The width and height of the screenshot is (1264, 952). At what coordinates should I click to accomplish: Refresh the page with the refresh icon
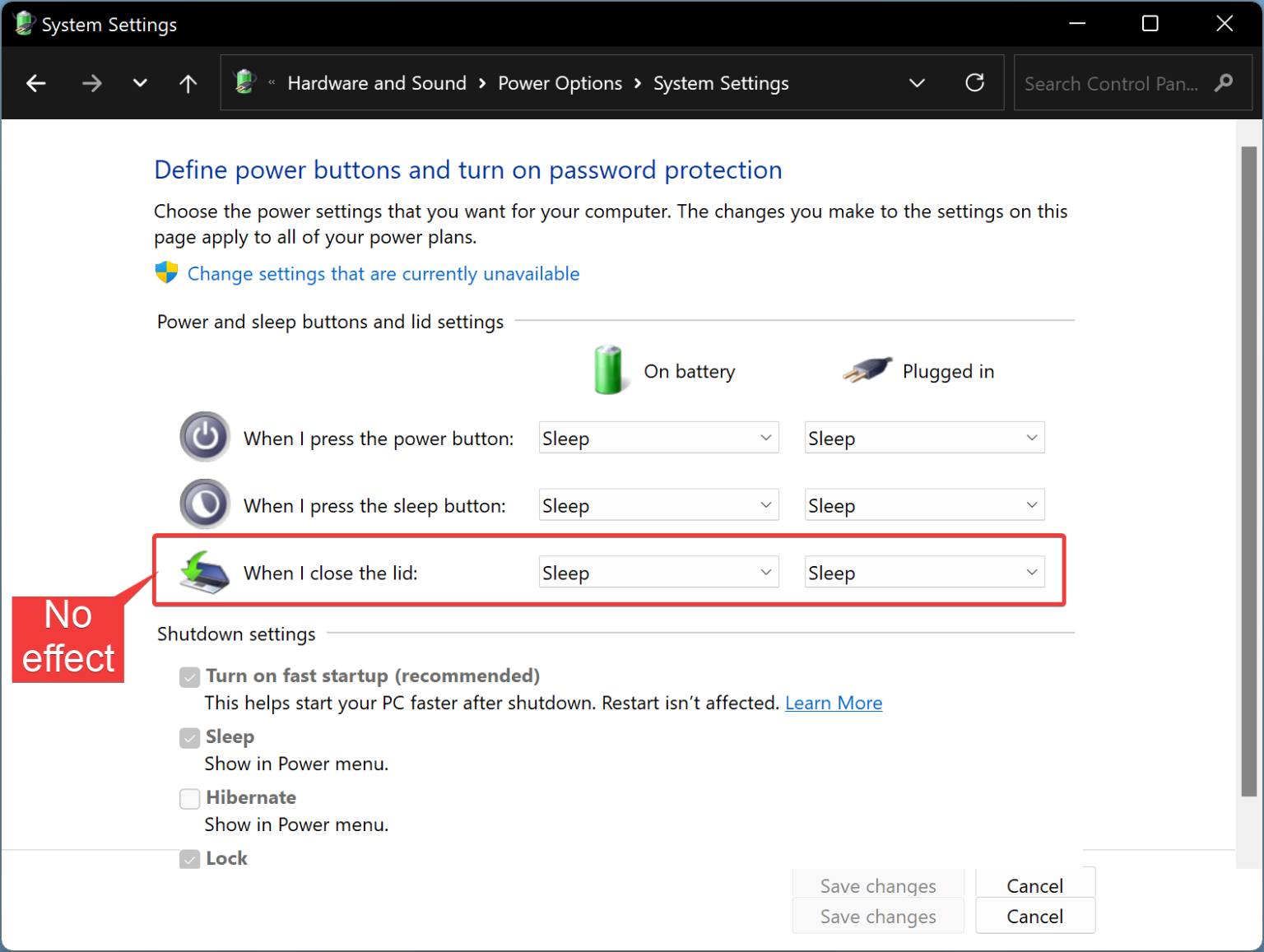[x=975, y=82]
